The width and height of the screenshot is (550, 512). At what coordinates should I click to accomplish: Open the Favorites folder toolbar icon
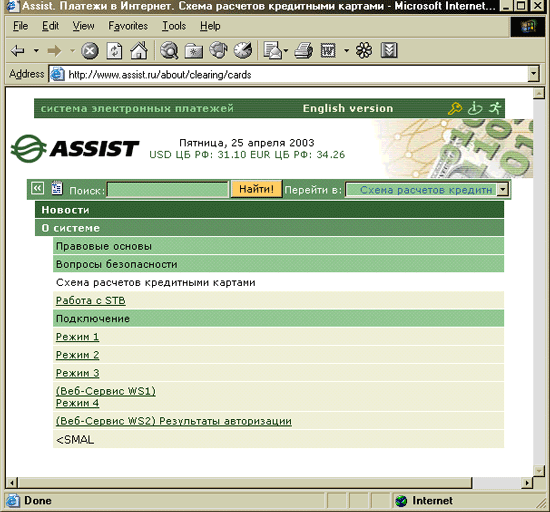point(194,51)
